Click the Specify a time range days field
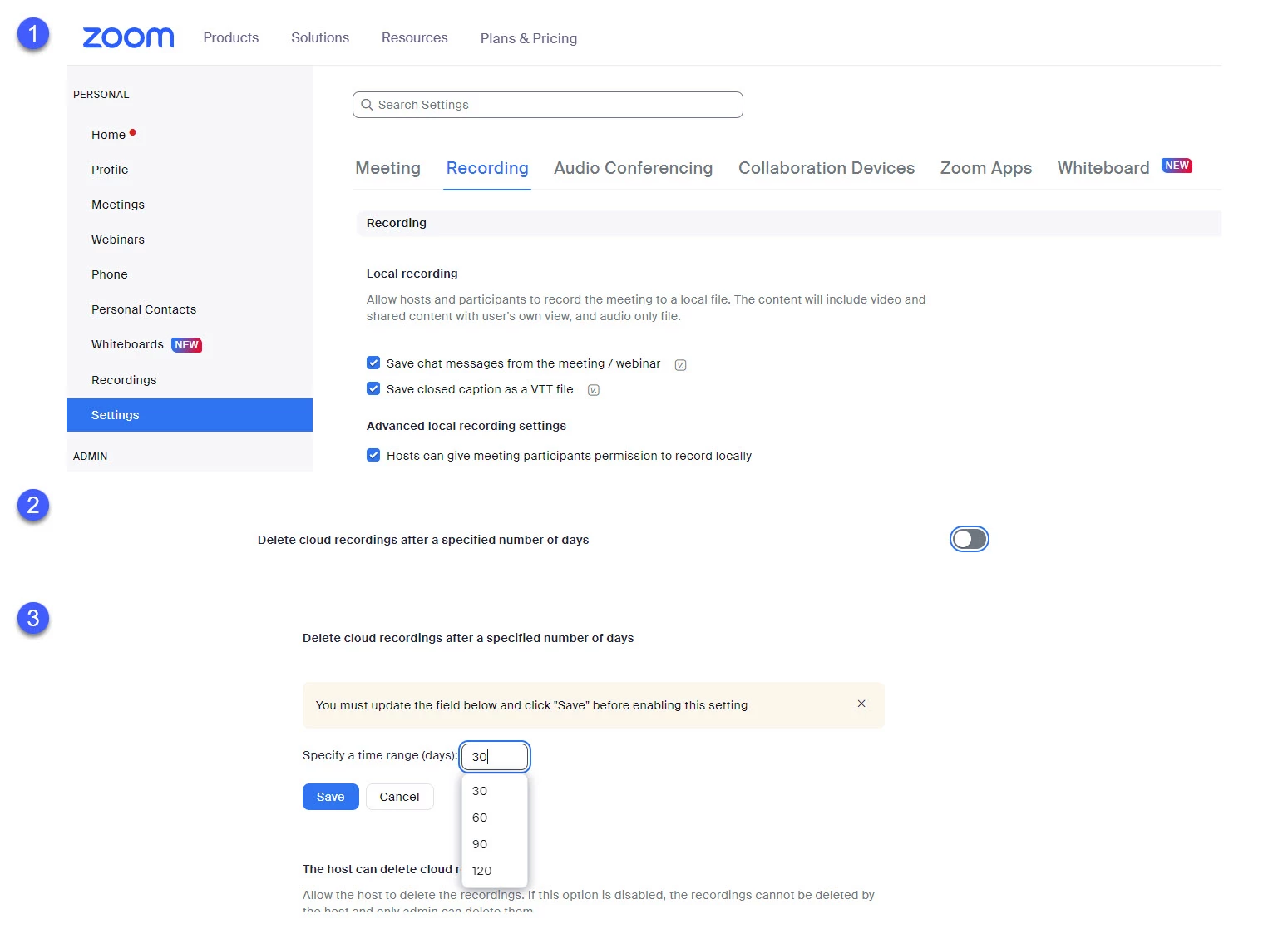 [495, 757]
